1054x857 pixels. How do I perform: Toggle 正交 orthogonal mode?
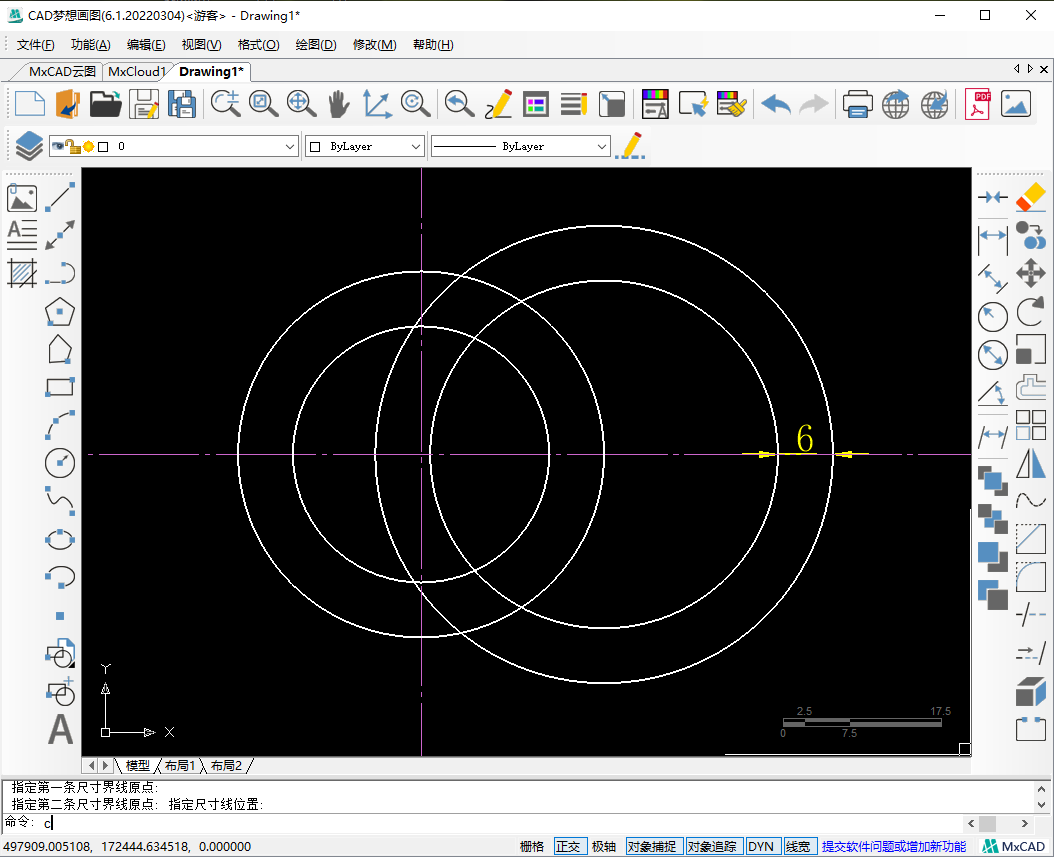click(570, 845)
